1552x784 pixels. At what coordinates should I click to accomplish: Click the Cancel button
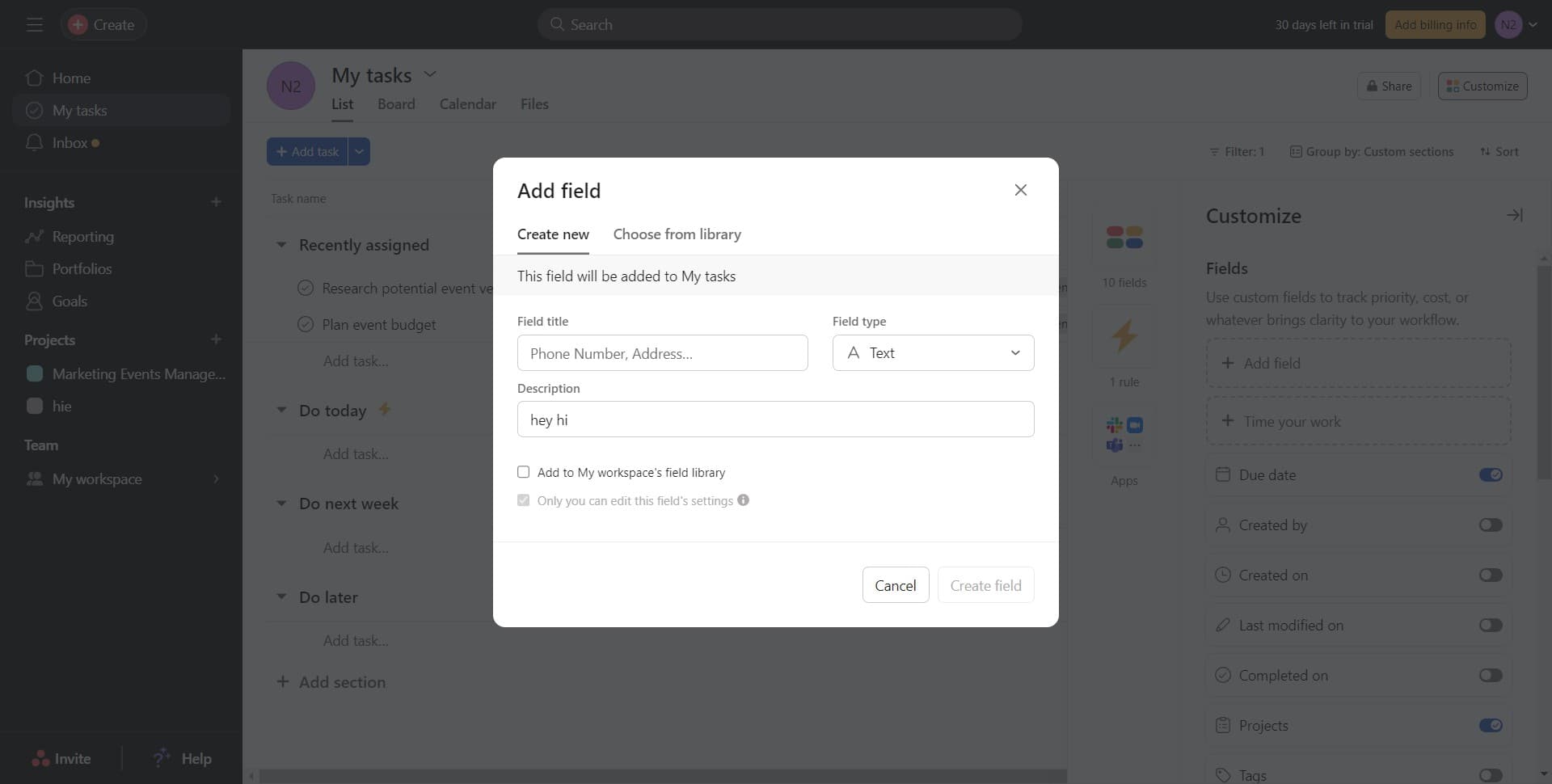(x=895, y=585)
